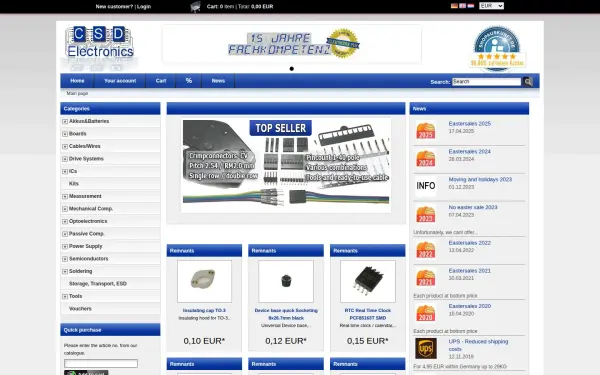Click the Eastersales 2022 news icon
Viewport: 600px width, 375px height.
(426, 250)
